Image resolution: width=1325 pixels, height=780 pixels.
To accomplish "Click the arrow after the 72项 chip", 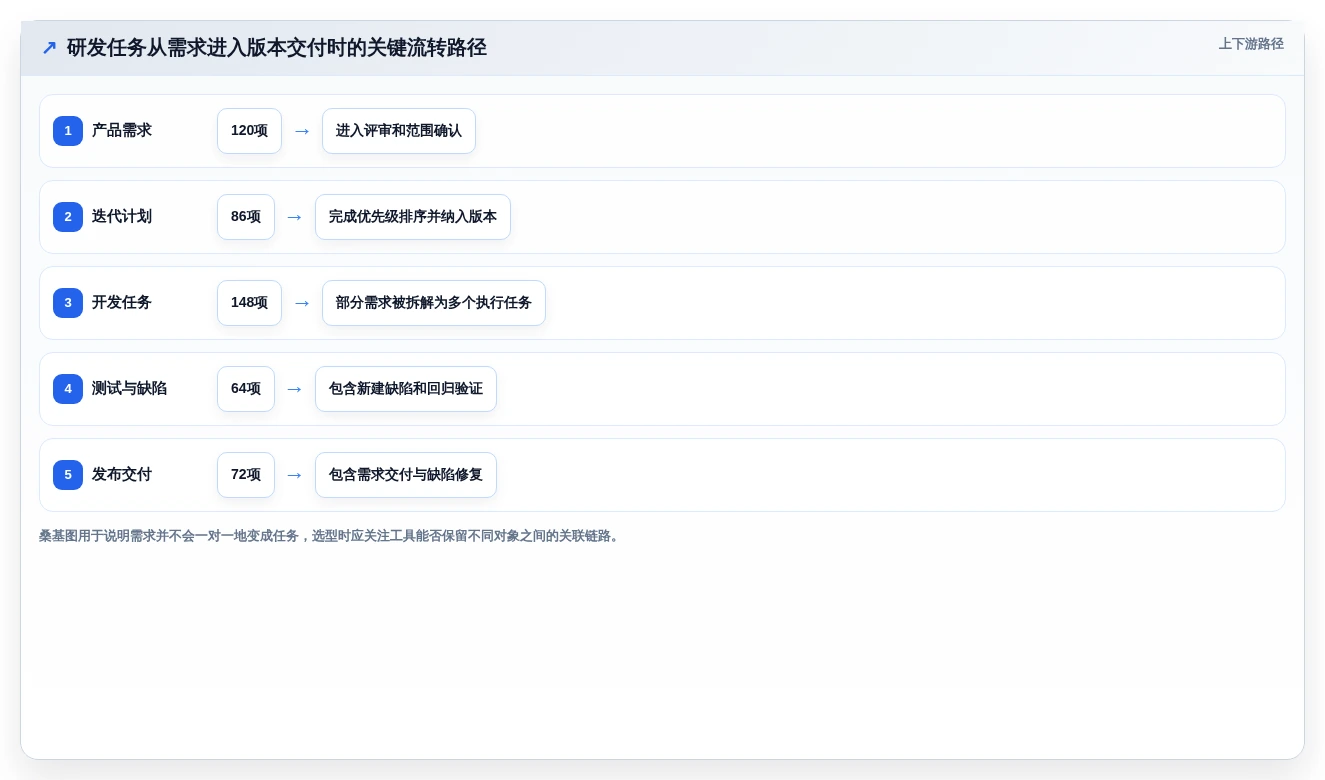I will (x=294, y=475).
